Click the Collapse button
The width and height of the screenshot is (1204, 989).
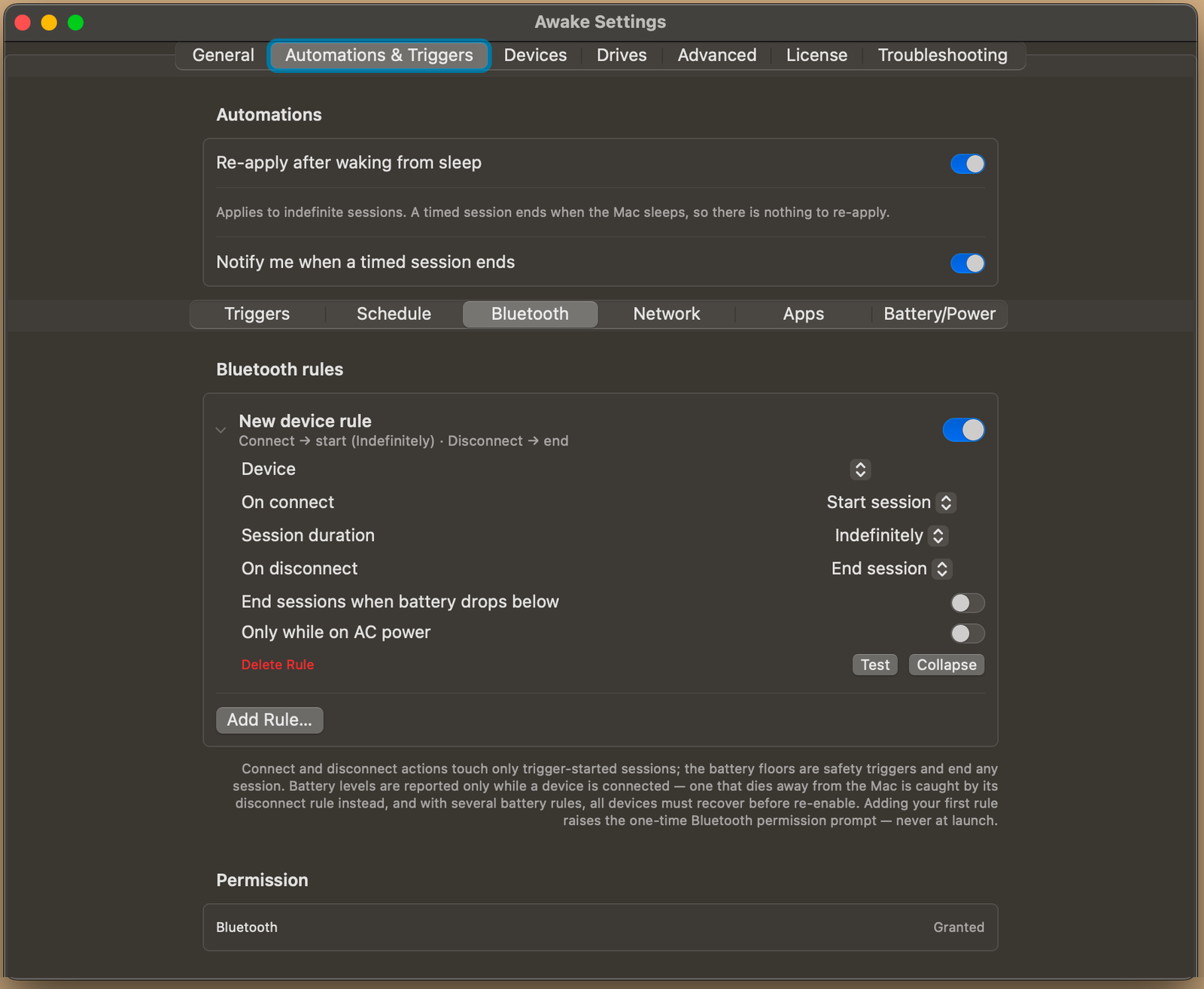point(947,665)
